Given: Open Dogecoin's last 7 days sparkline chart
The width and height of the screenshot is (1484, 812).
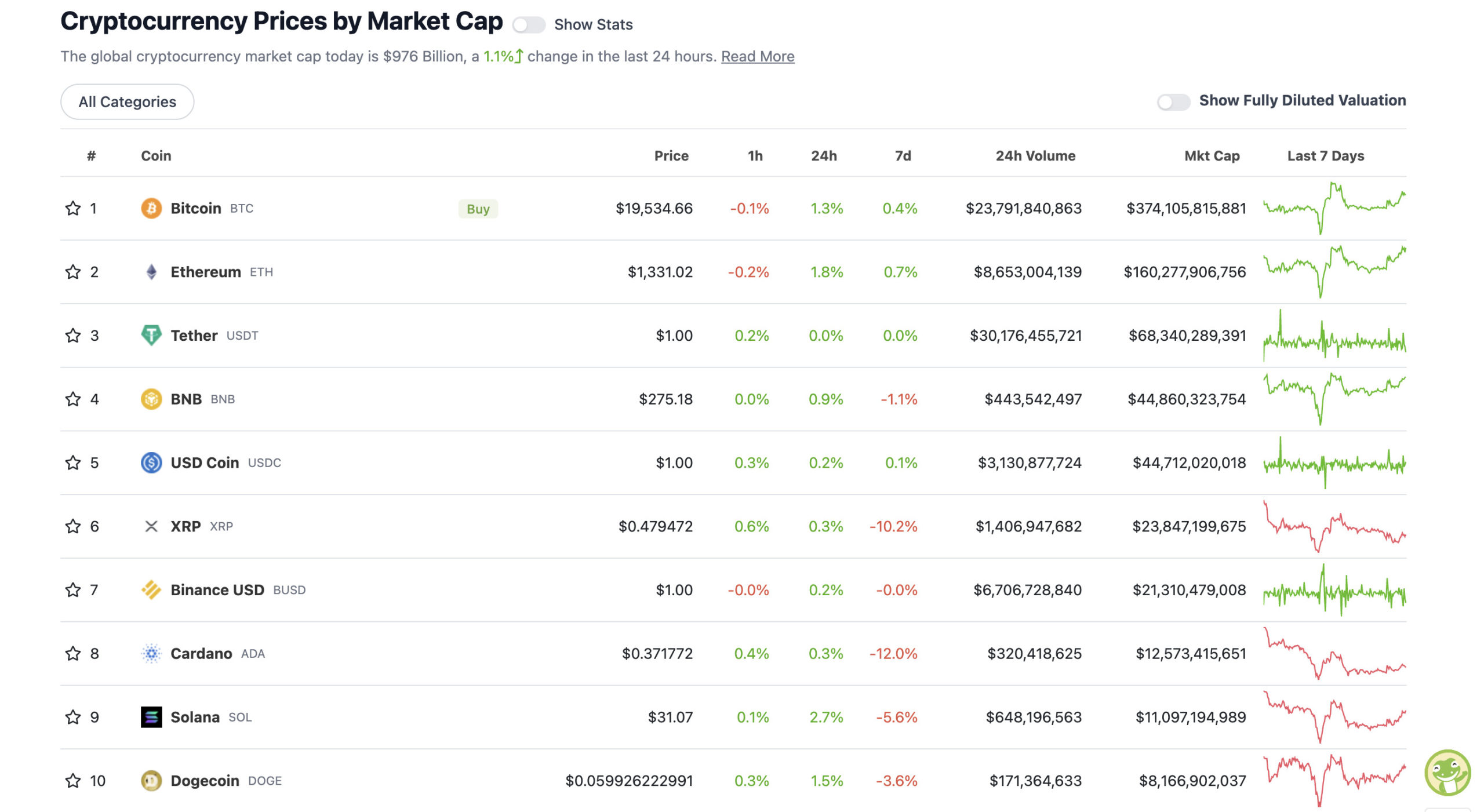Looking at the screenshot, I should [x=1334, y=781].
